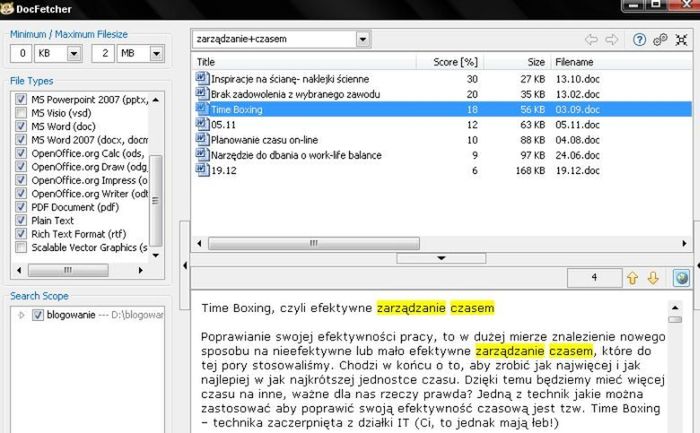
Task: Click the maximum filesize value field
Action: [x=103, y=54]
